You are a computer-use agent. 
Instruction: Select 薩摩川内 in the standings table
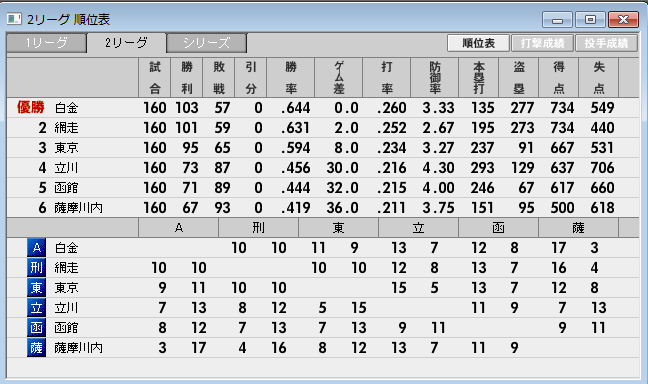click(79, 208)
